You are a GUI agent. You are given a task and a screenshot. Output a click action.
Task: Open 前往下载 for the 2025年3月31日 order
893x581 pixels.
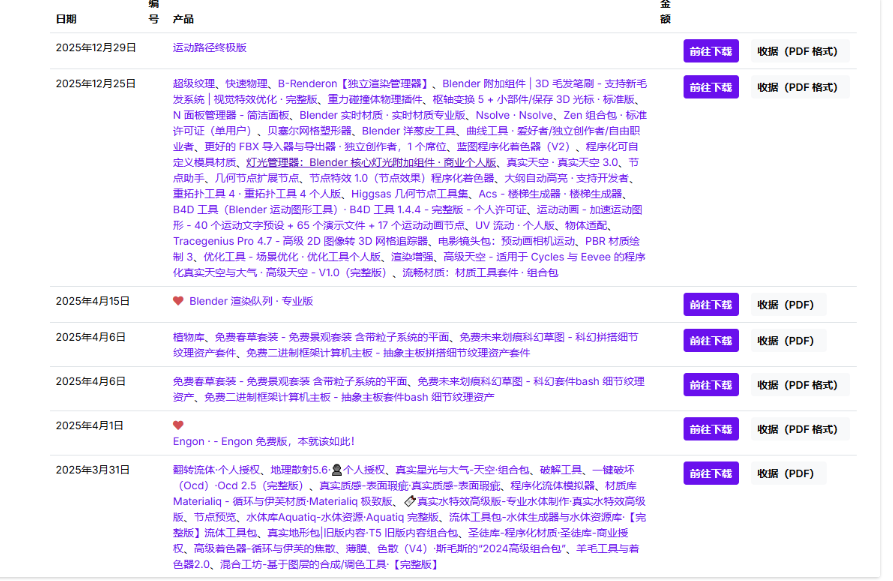click(711, 473)
